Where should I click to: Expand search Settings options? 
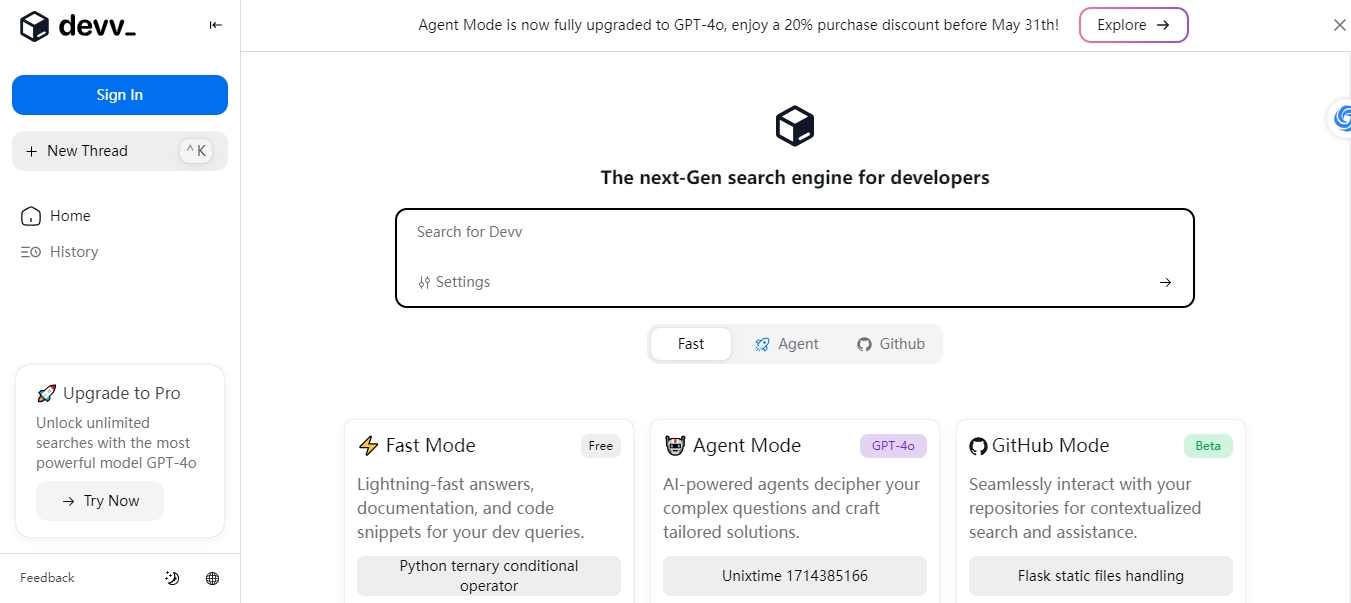click(x=454, y=282)
